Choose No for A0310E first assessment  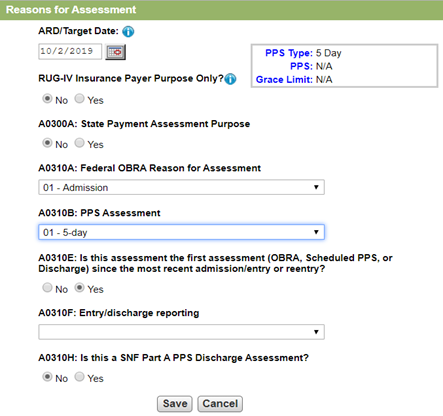[x=47, y=288]
